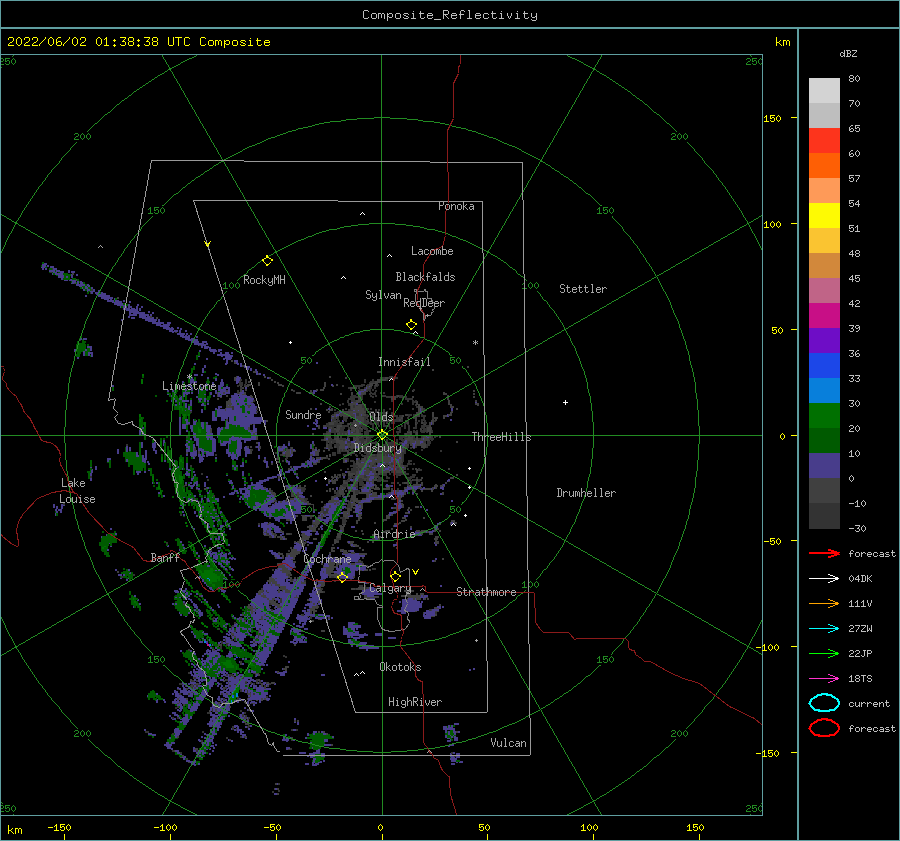
Task: Click yellow radar site marker at center
Action: coord(382,435)
